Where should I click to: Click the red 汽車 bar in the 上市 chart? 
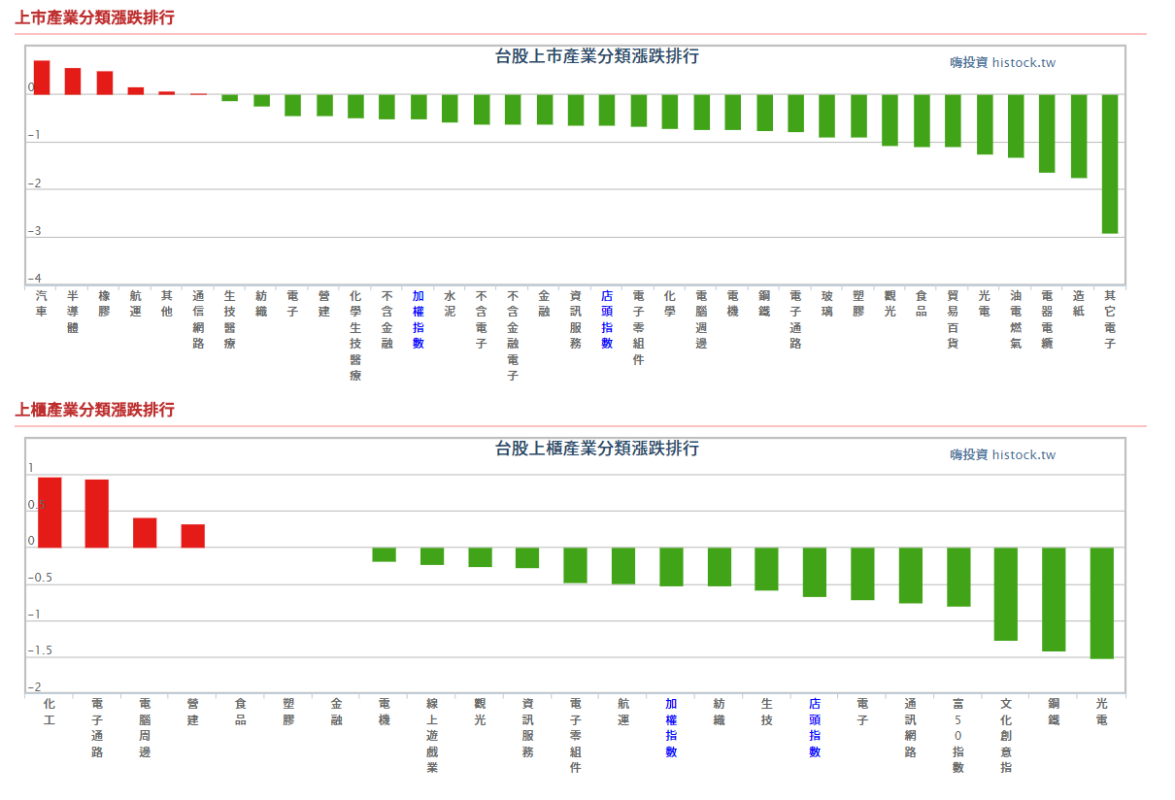(x=41, y=77)
